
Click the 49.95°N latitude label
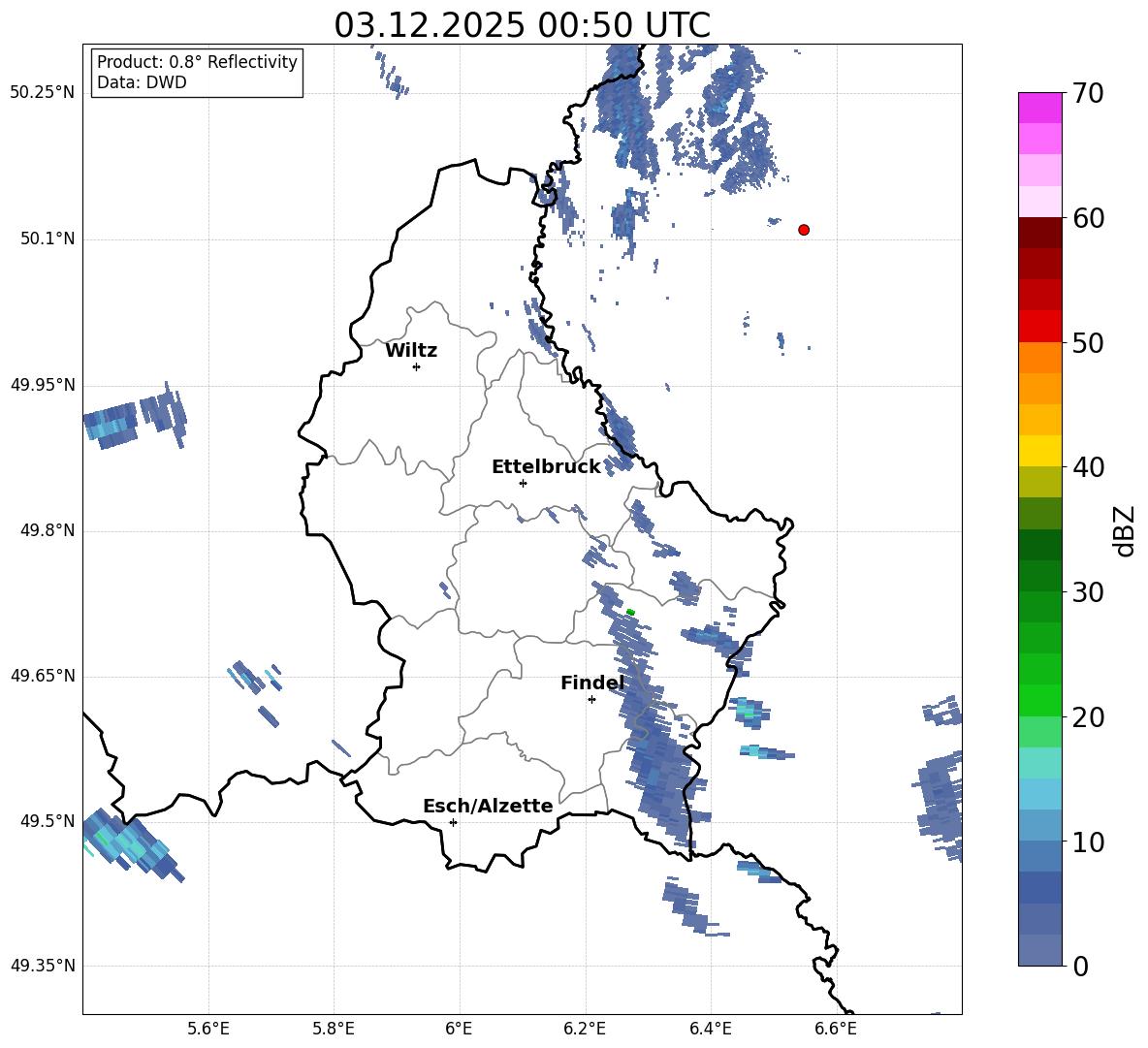point(43,385)
